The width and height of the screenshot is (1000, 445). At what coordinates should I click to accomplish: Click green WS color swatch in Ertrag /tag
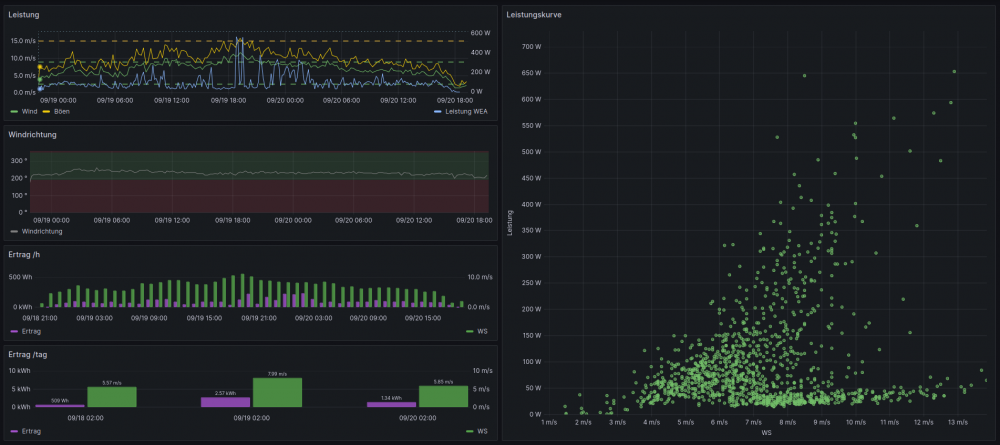(471, 431)
